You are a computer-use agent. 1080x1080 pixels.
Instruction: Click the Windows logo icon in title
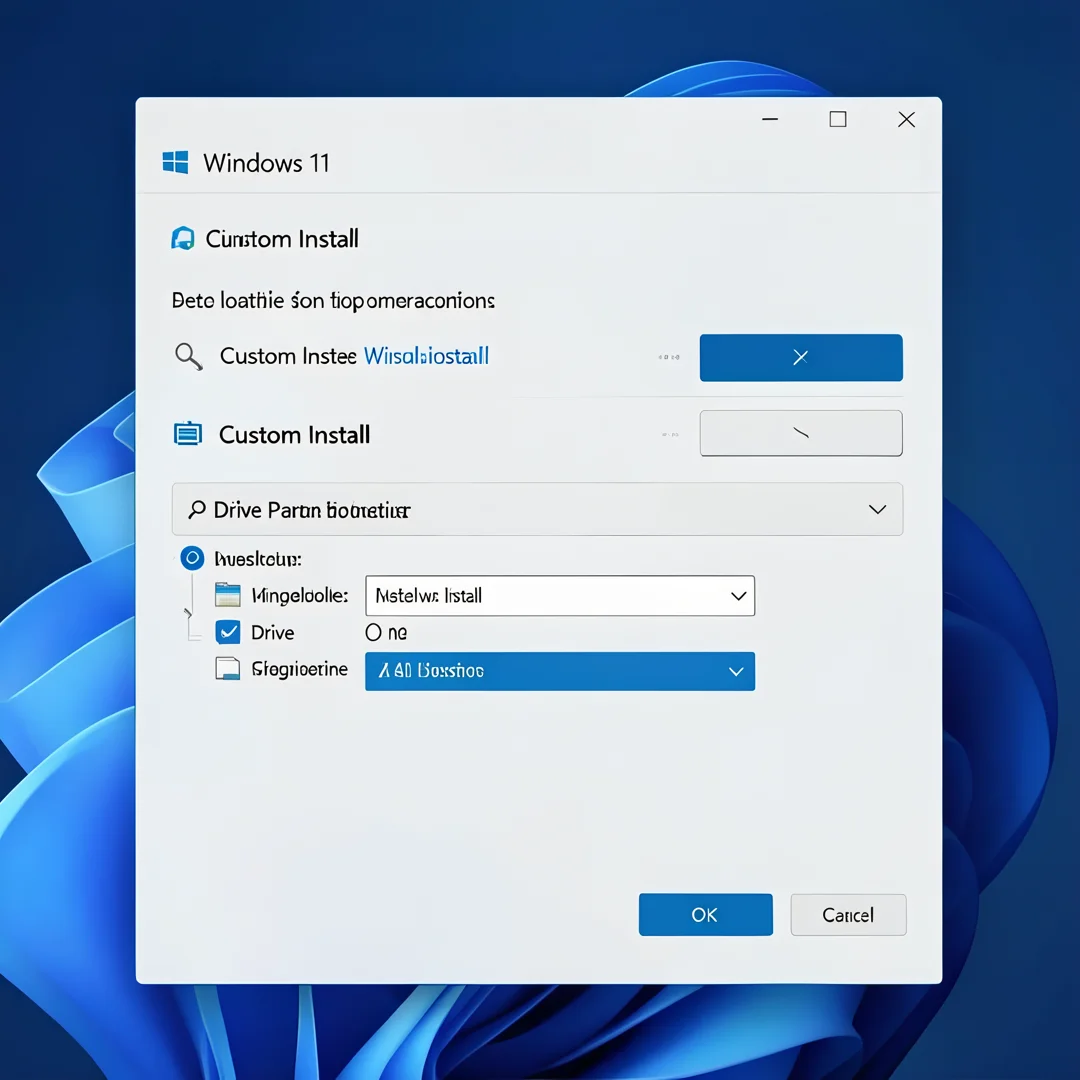tap(176, 163)
